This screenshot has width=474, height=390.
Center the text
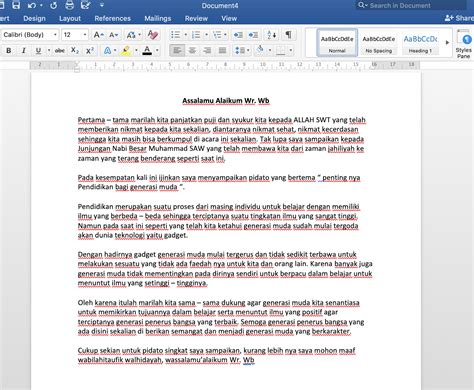(192, 51)
